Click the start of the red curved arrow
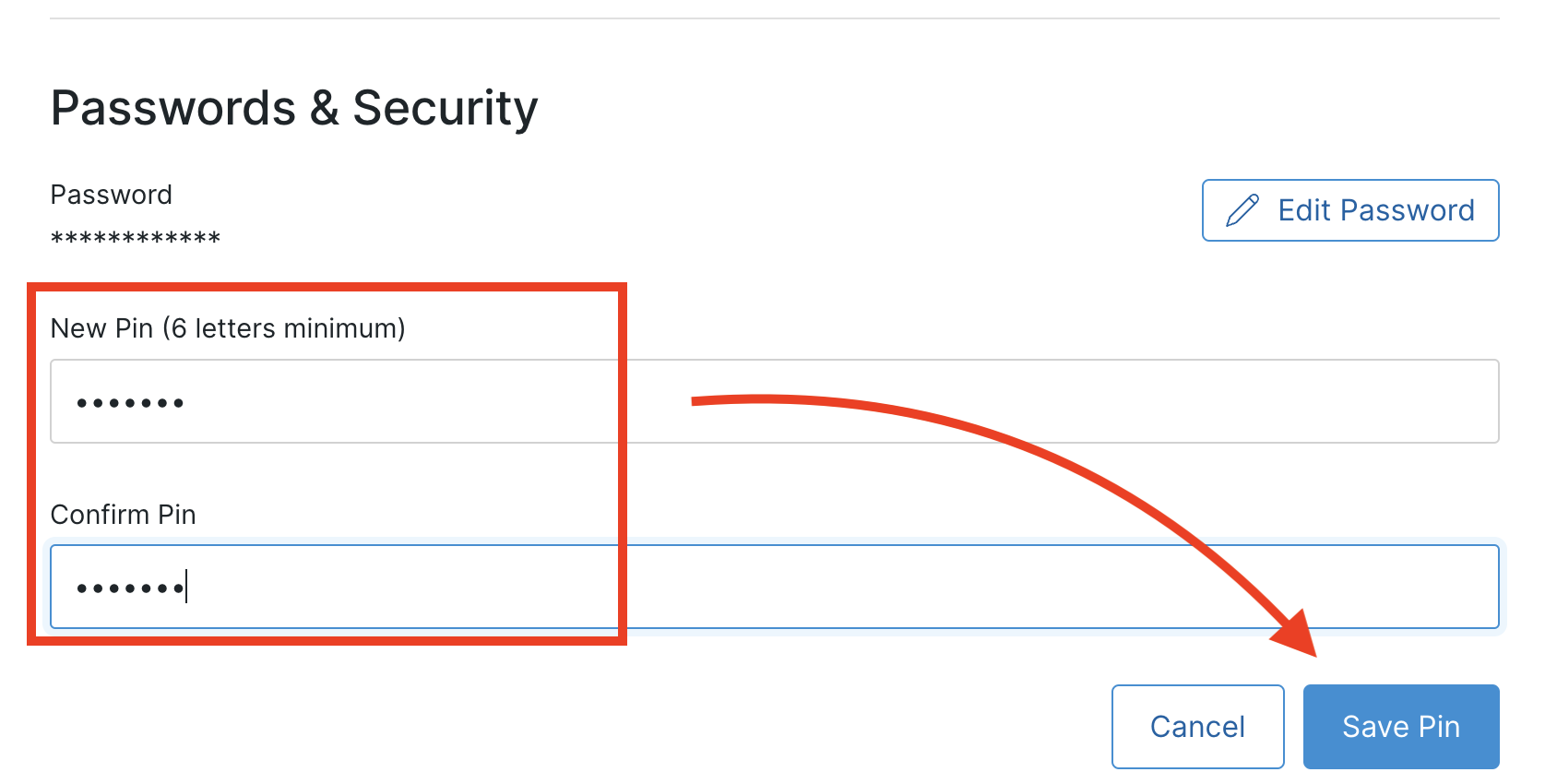 697,400
